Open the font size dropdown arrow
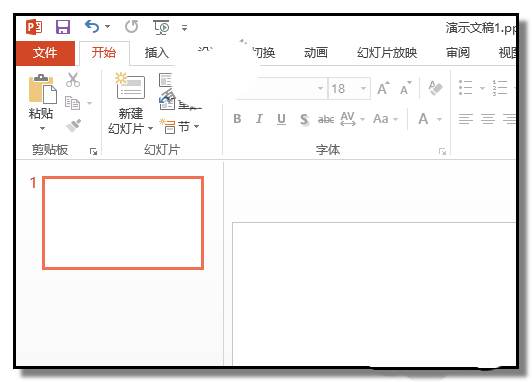This screenshot has width=532, height=382. tap(363, 89)
